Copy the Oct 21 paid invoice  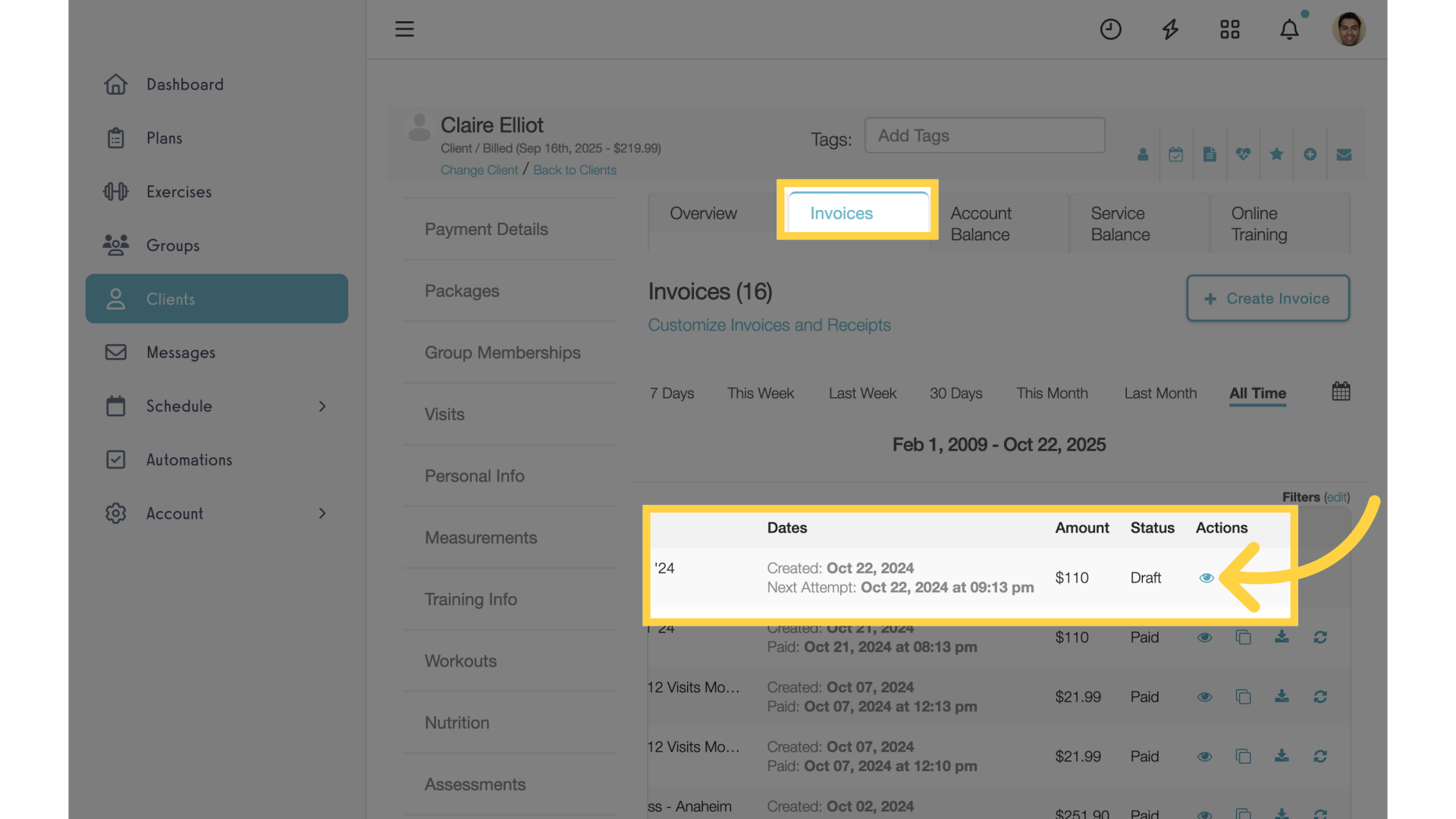1243,637
